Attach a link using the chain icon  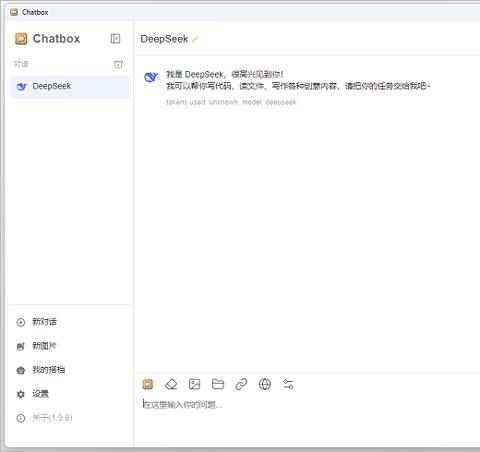click(x=241, y=384)
